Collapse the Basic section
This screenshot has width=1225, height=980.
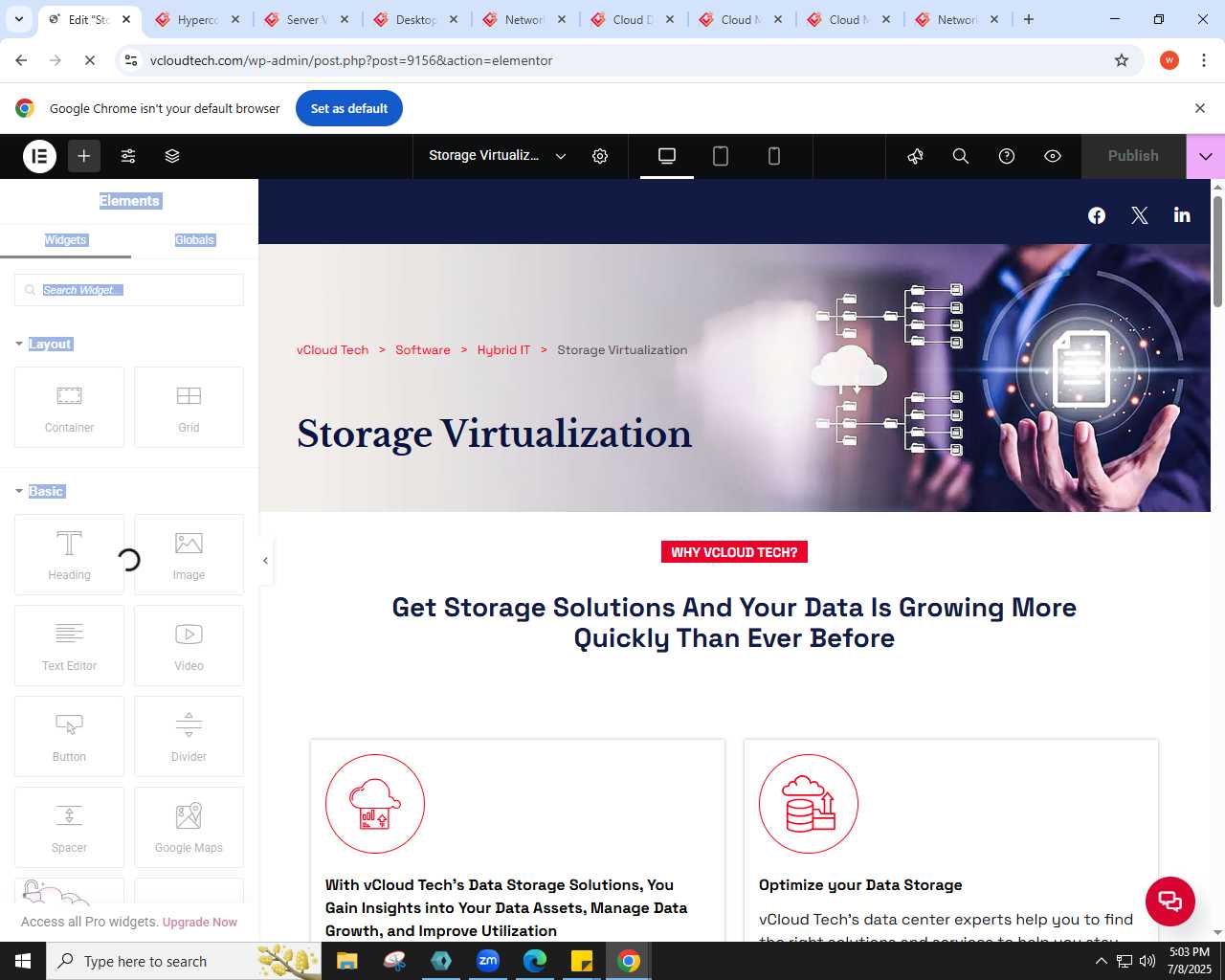point(39,491)
